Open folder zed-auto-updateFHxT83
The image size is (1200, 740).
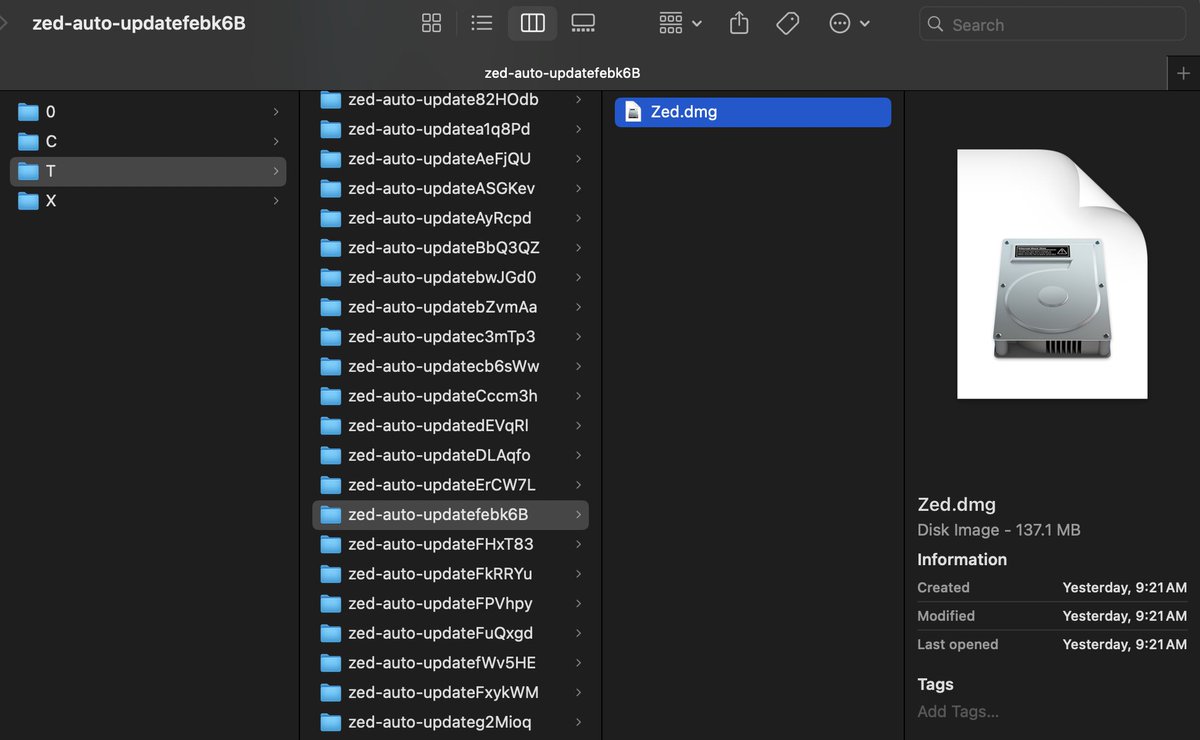pos(450,544)
